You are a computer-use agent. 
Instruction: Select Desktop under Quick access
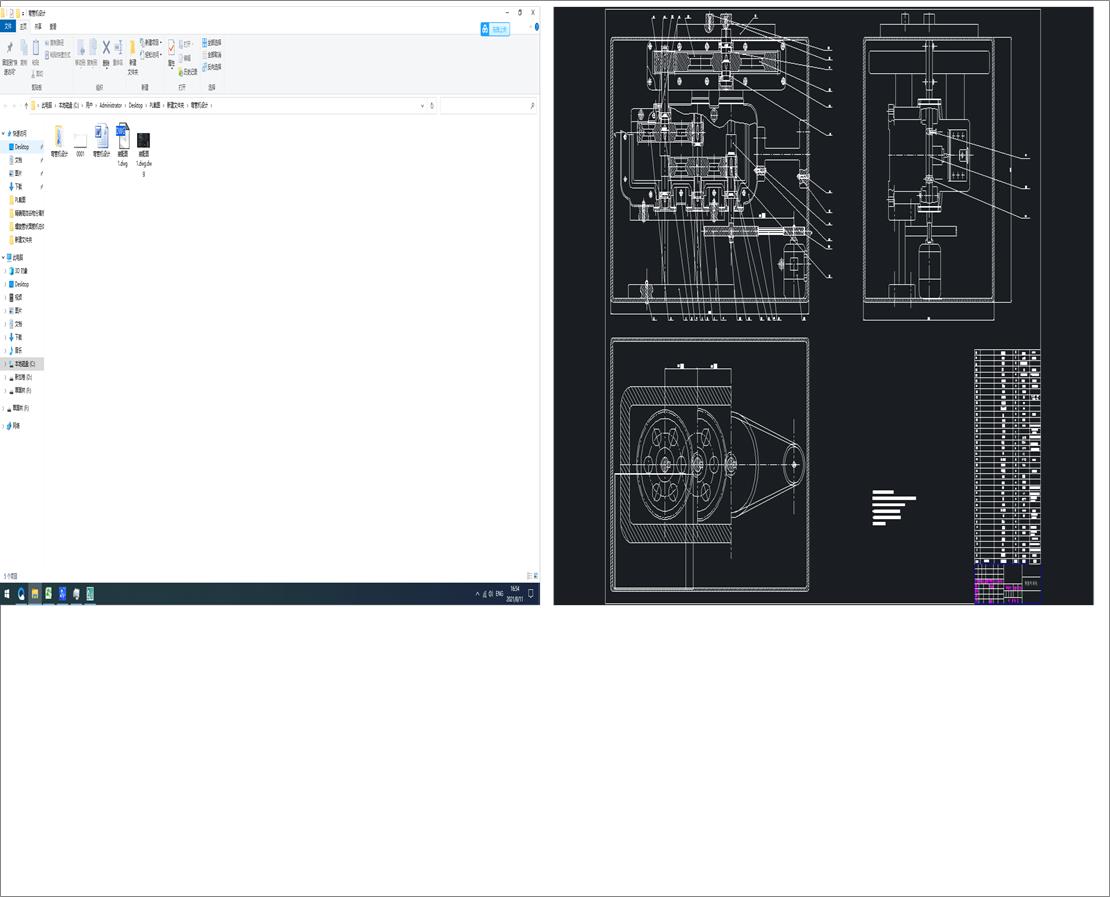(x=22, y=147)
